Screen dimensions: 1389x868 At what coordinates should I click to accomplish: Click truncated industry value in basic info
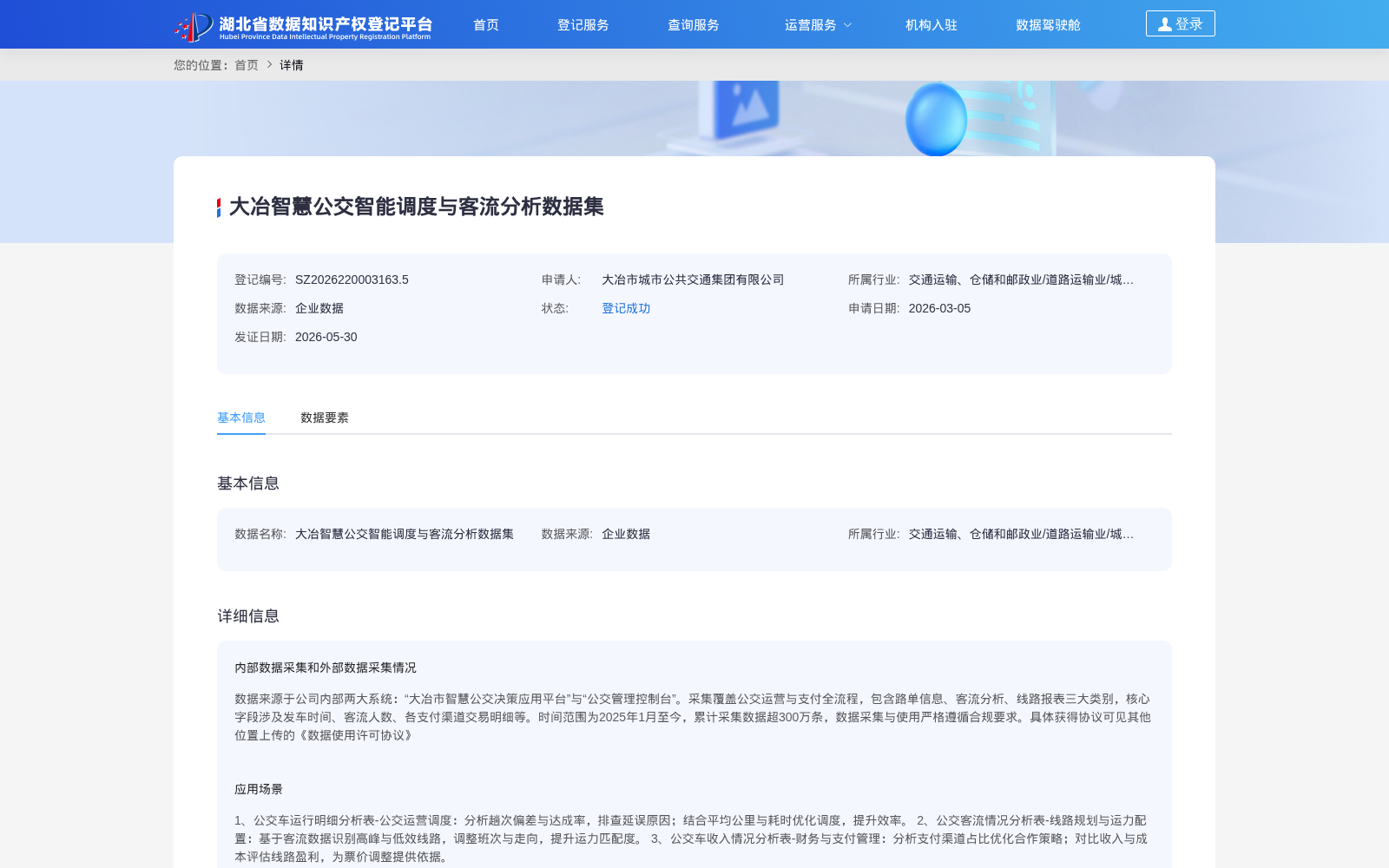[1021, 534]
